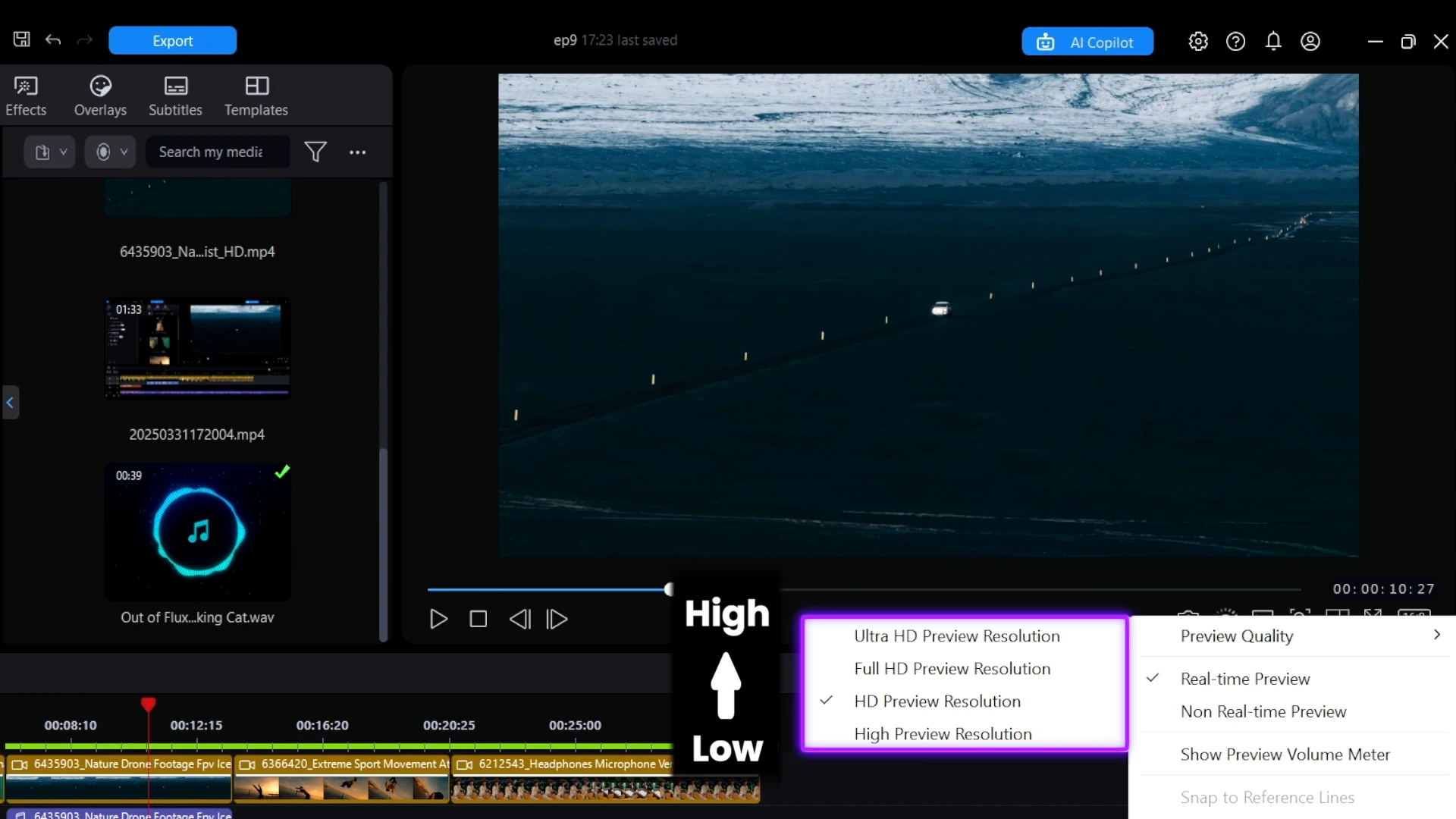Image resolution: width=1456 pixels, height=819 pixels.
Task: Play the preview video
Action: point(438,619)
